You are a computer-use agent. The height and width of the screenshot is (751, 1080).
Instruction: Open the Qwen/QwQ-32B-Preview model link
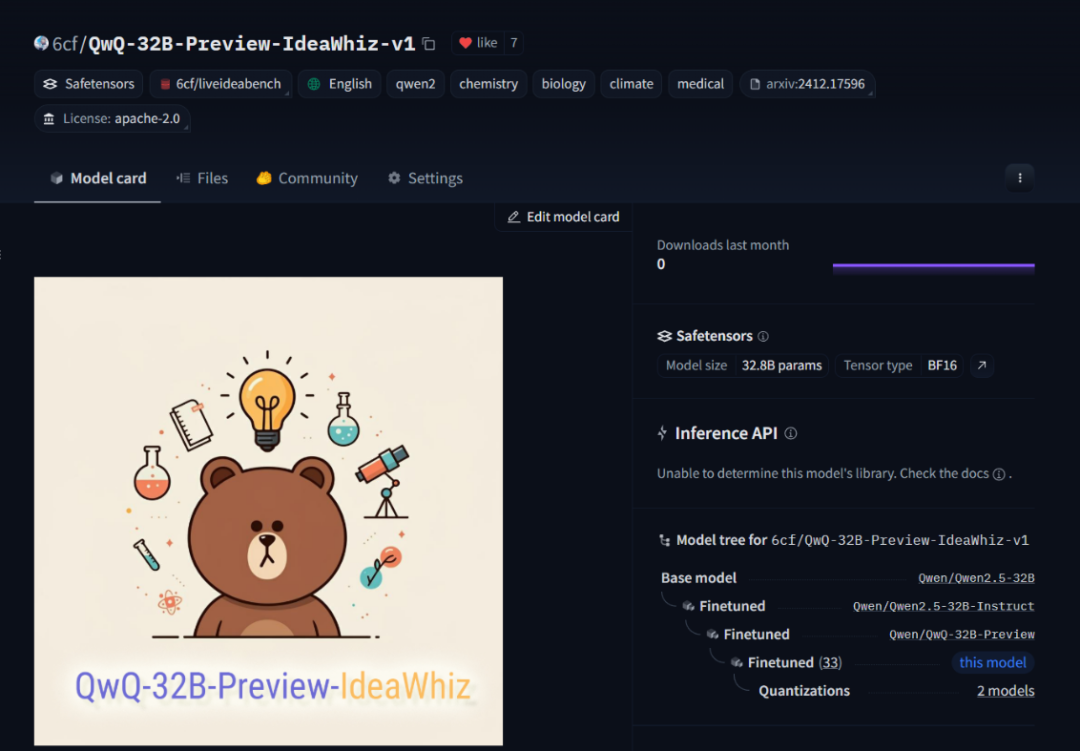(x=961, y=634)
